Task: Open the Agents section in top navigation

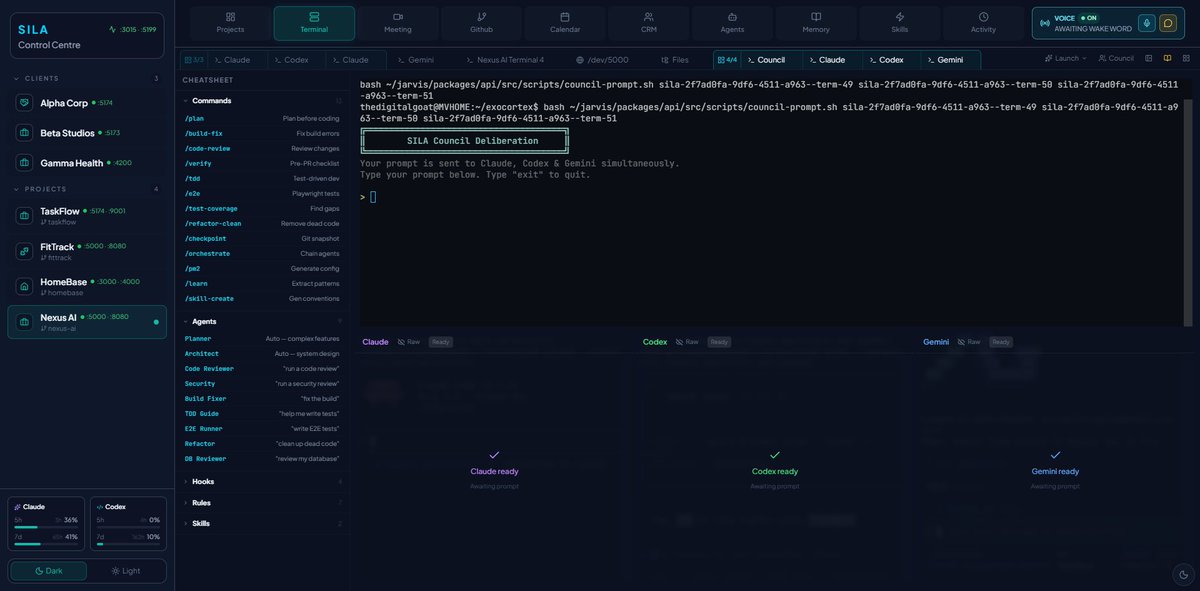Action: pos(732,23)
